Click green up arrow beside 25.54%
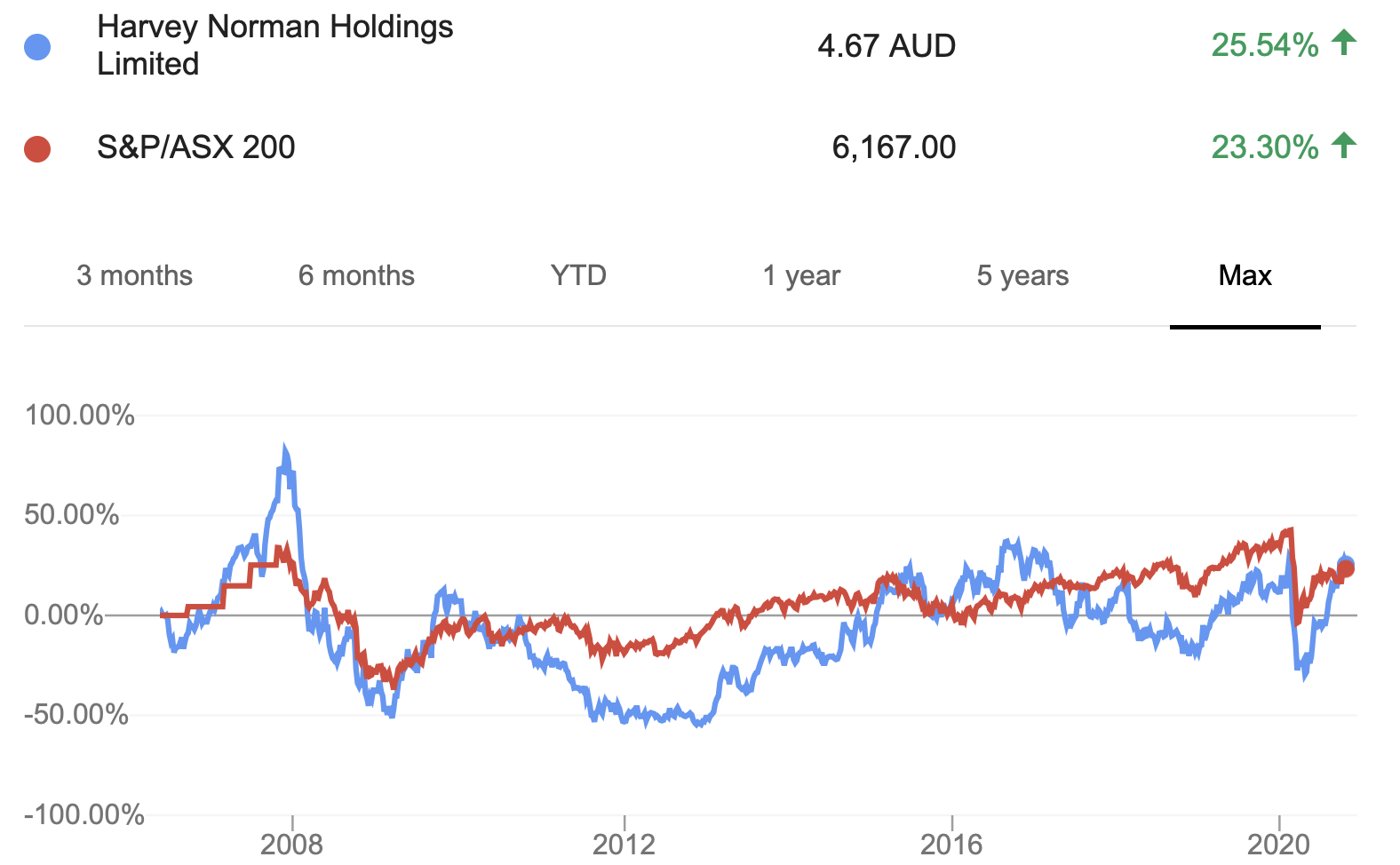 1344,43
